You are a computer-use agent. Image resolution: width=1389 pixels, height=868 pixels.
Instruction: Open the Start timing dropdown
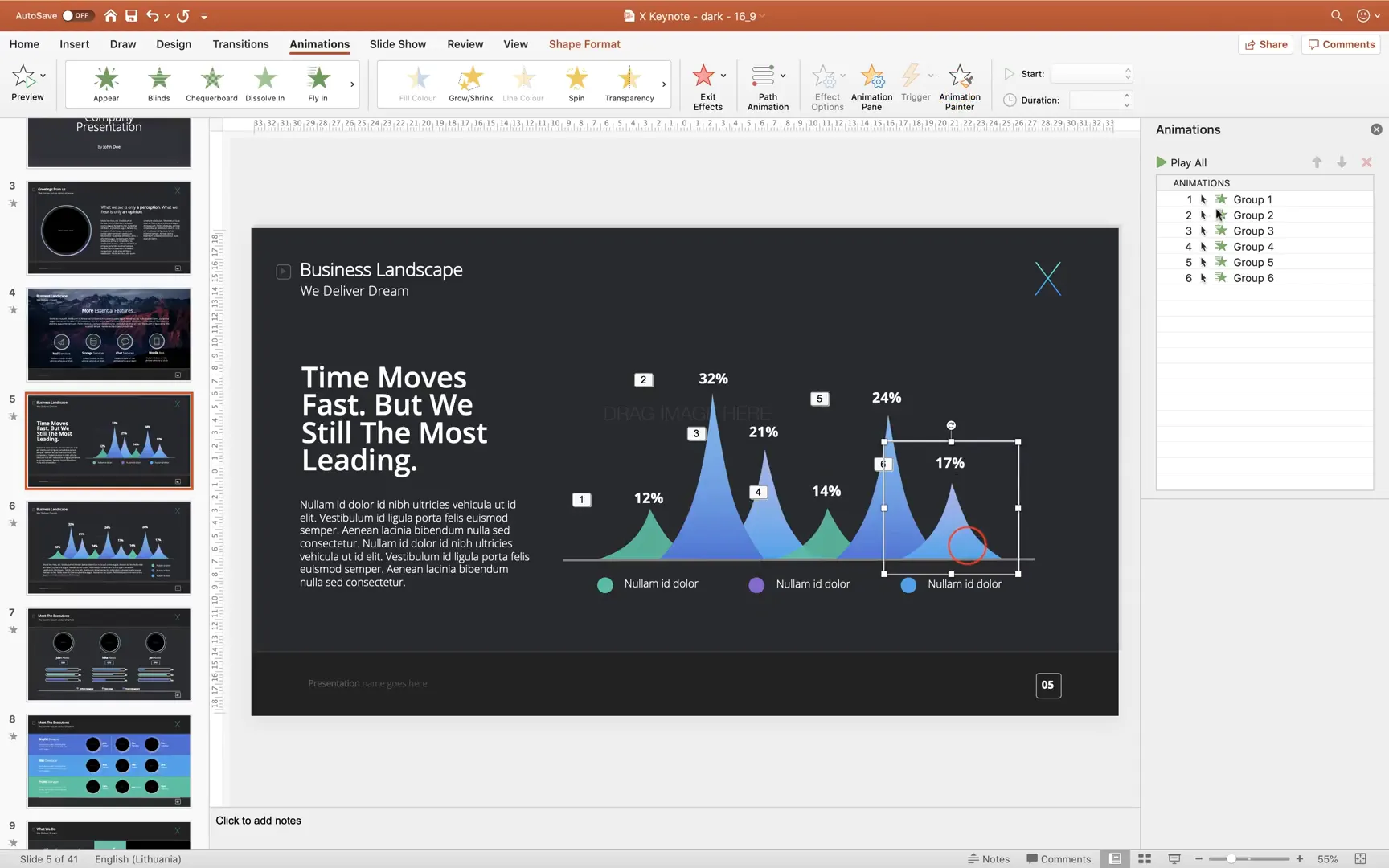tap(1091, 73)
